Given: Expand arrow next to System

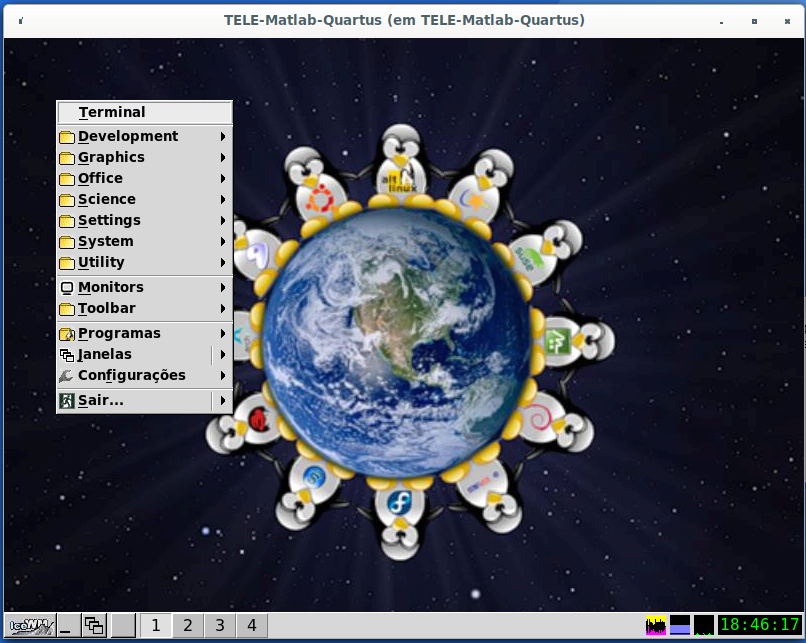Looking at the screenshot, I should 223,242.
